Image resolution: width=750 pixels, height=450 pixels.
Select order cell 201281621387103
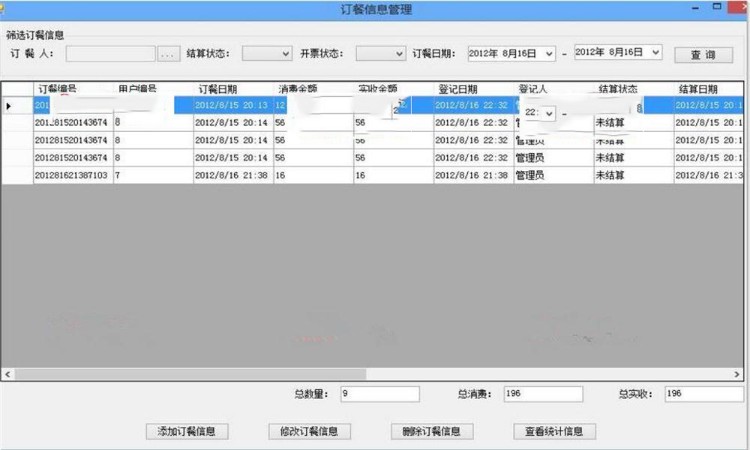73,176
